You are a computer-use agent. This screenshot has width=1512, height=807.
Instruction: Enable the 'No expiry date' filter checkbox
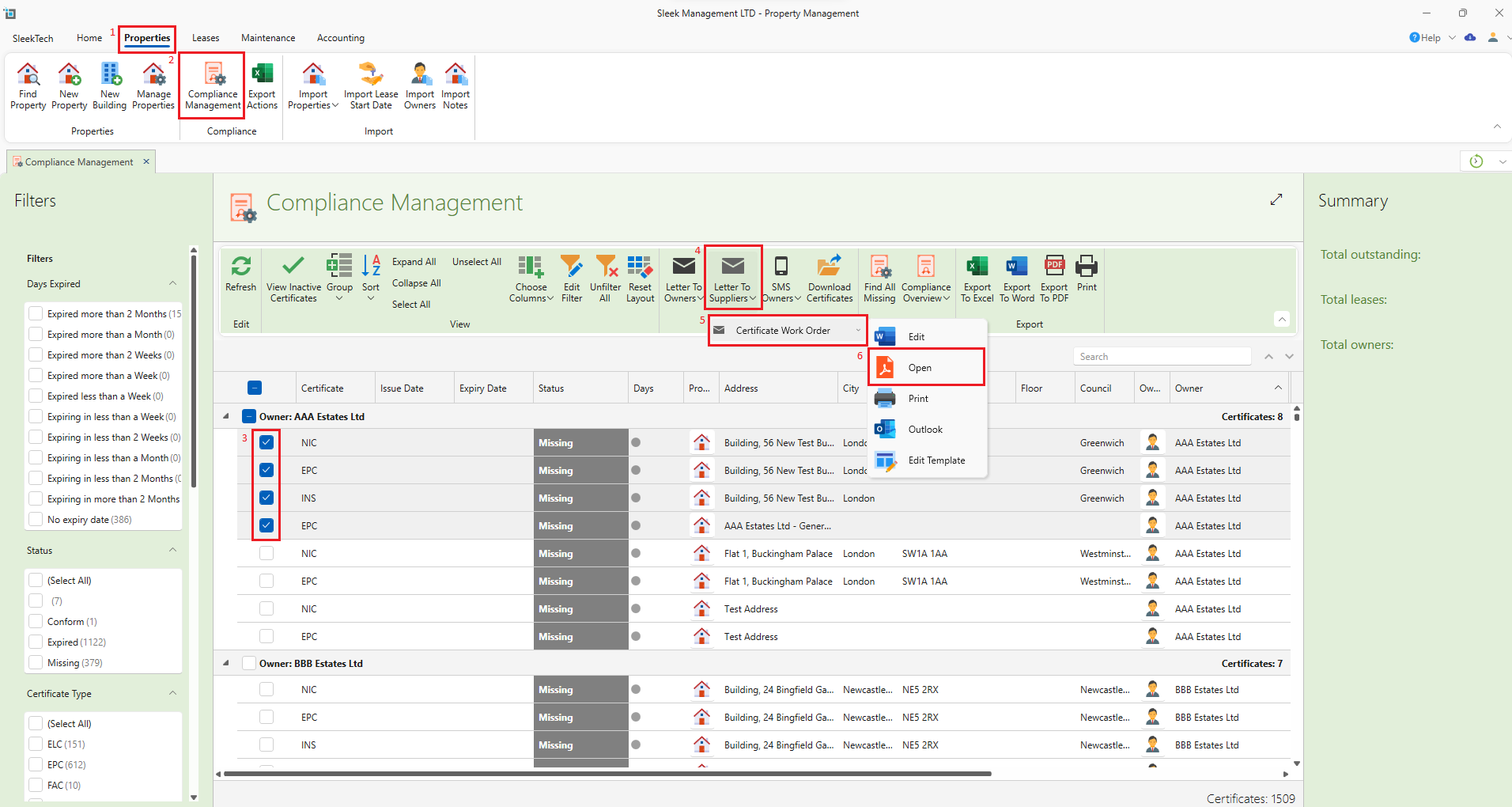pos(36,519)
